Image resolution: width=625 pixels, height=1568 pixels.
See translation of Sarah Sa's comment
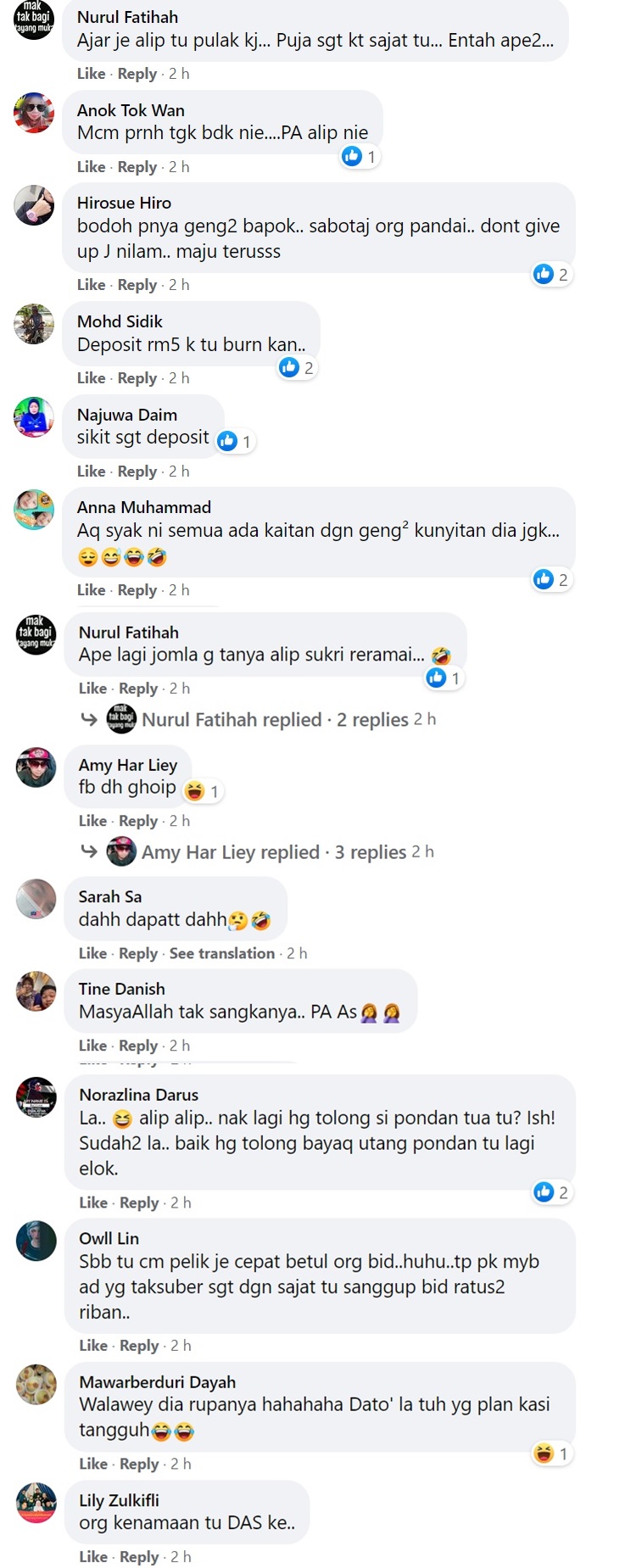(x=222, y=953)
